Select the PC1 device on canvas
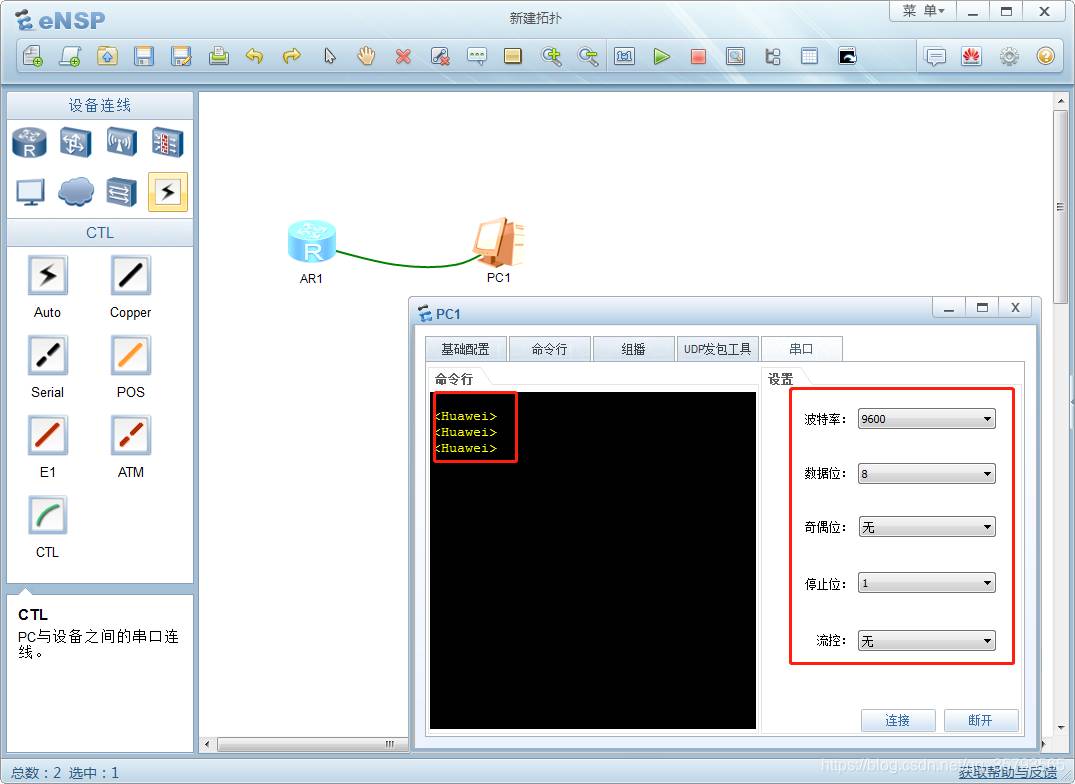Image resolution: width=1075 pixels, height=784 pixels. pos(499,242)
